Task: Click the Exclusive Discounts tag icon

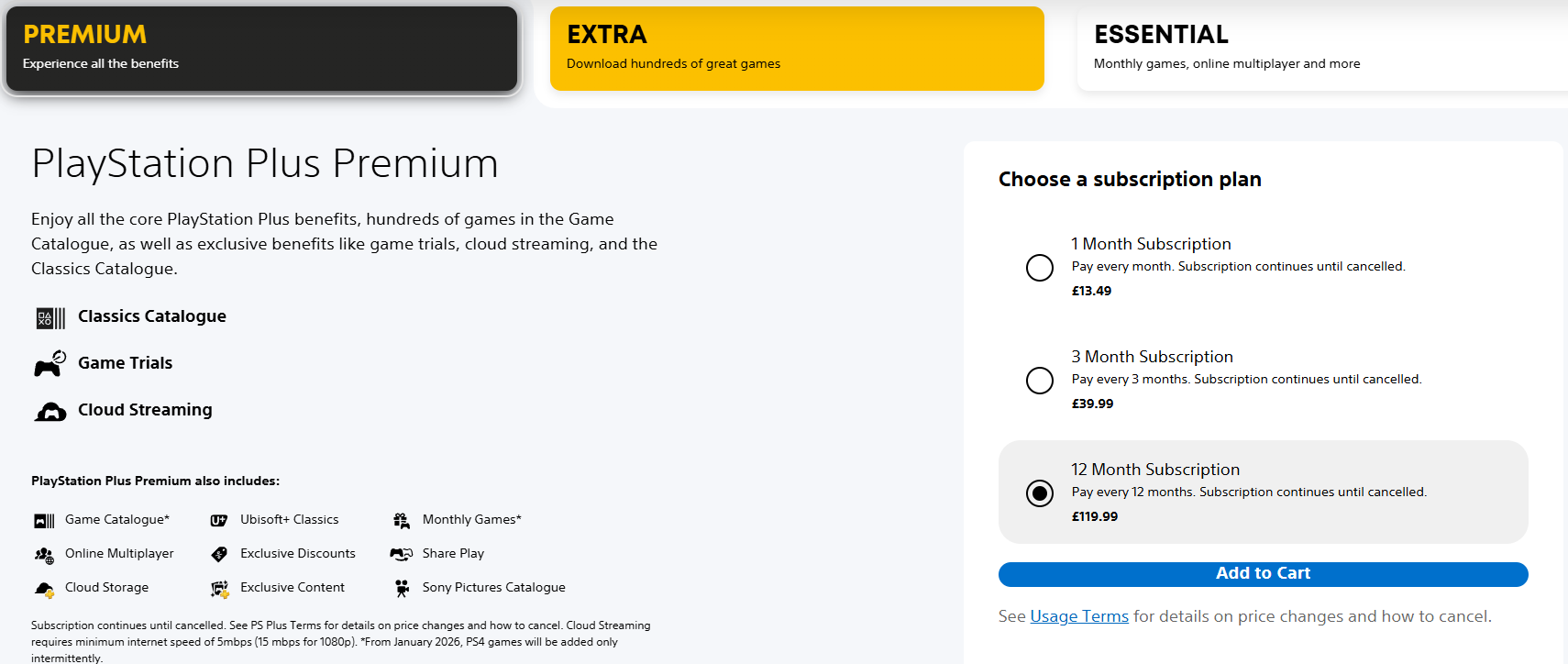Action: [219, 554]
